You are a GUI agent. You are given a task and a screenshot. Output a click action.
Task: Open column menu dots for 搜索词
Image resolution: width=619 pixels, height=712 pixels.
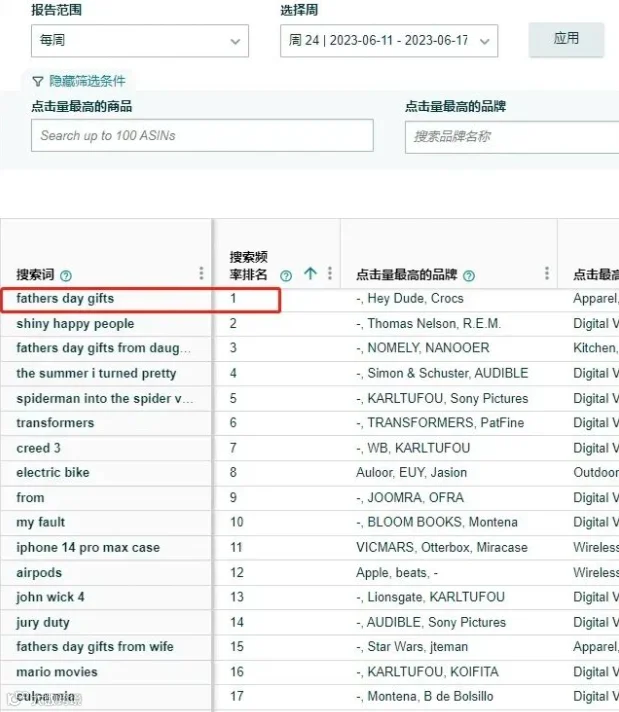(x=201, y=273)
